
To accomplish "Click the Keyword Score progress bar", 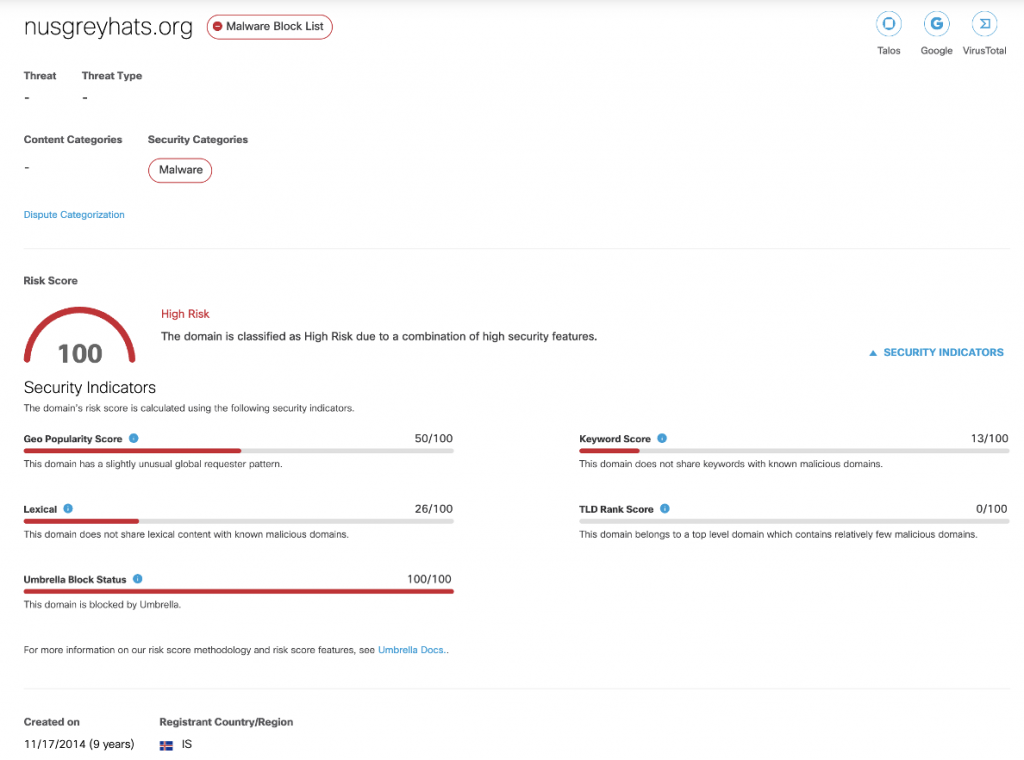I will point(794,451).
